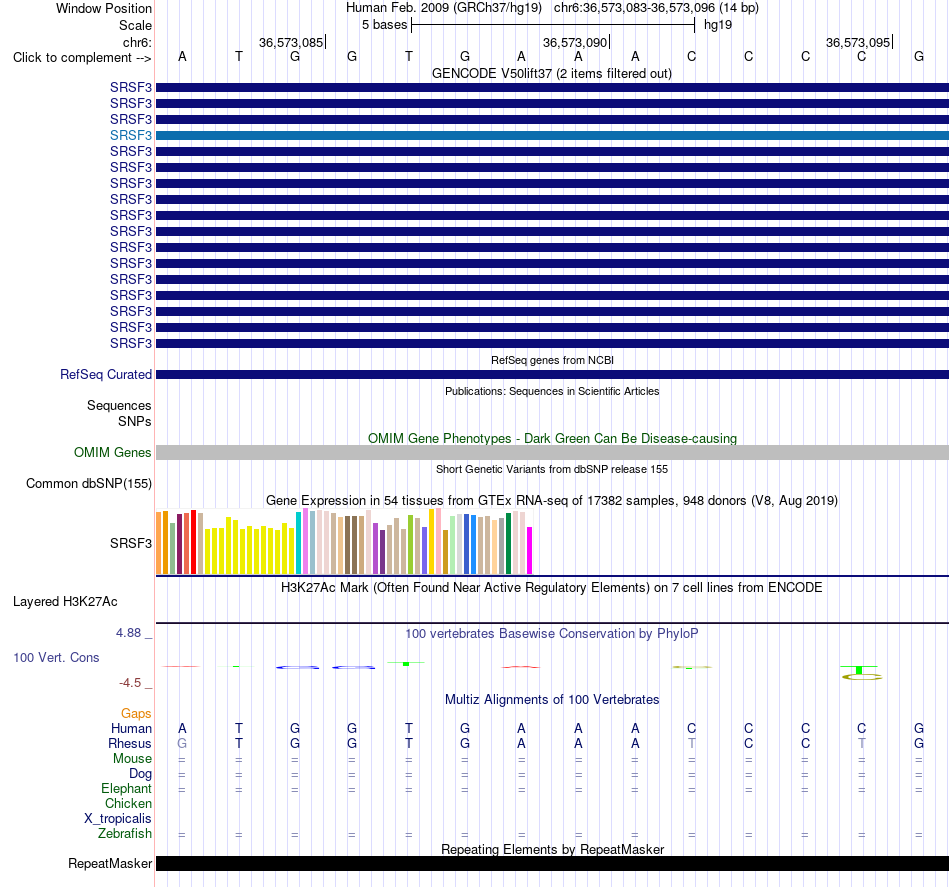Image resolution: width=950 pixels, height=887 pixels.
Task: Click the -4.5 PhyloP lower limit value
Action: coord(130,683)
